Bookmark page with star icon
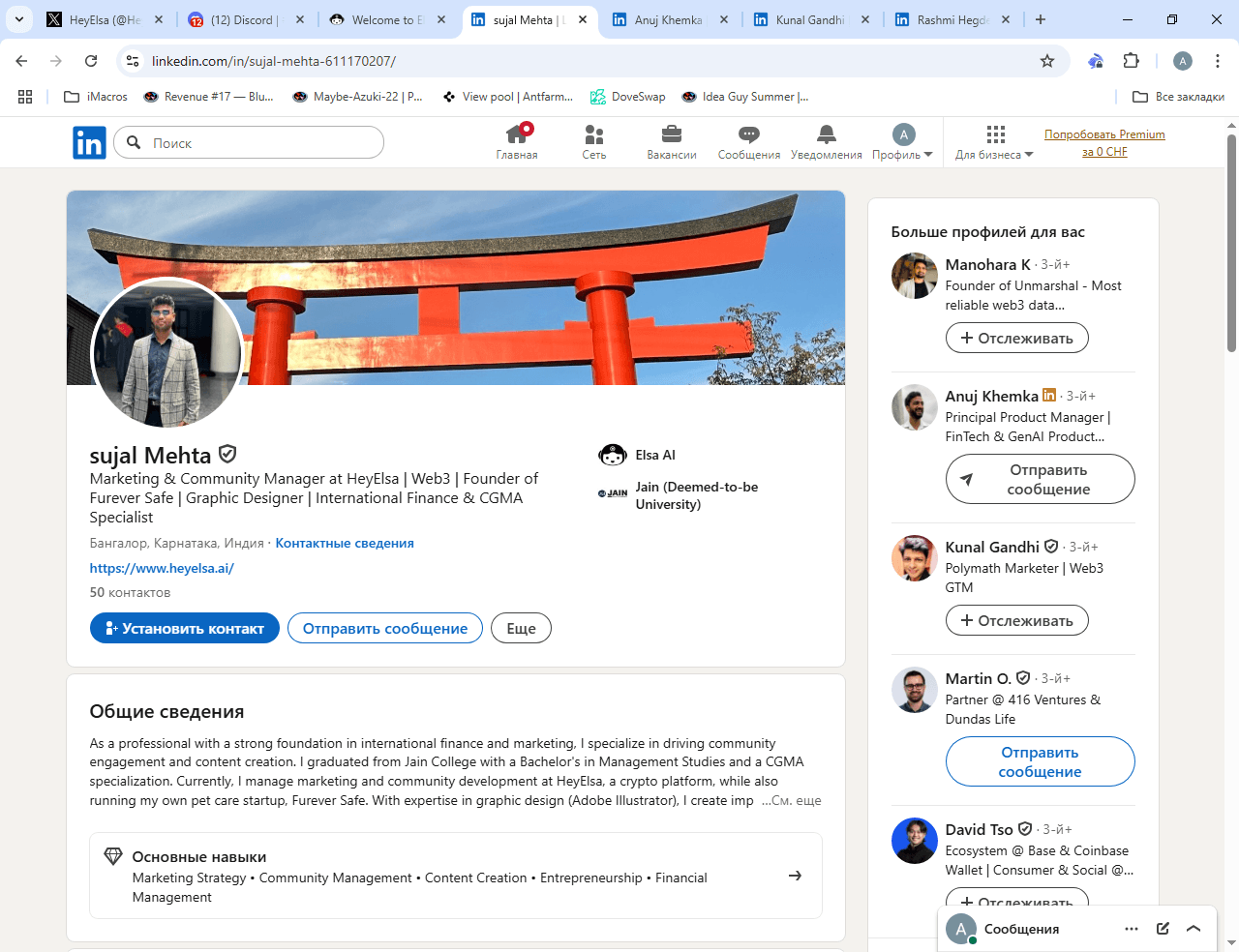1239x952 pixels. pyautogui.click(x=1047, y=61)
